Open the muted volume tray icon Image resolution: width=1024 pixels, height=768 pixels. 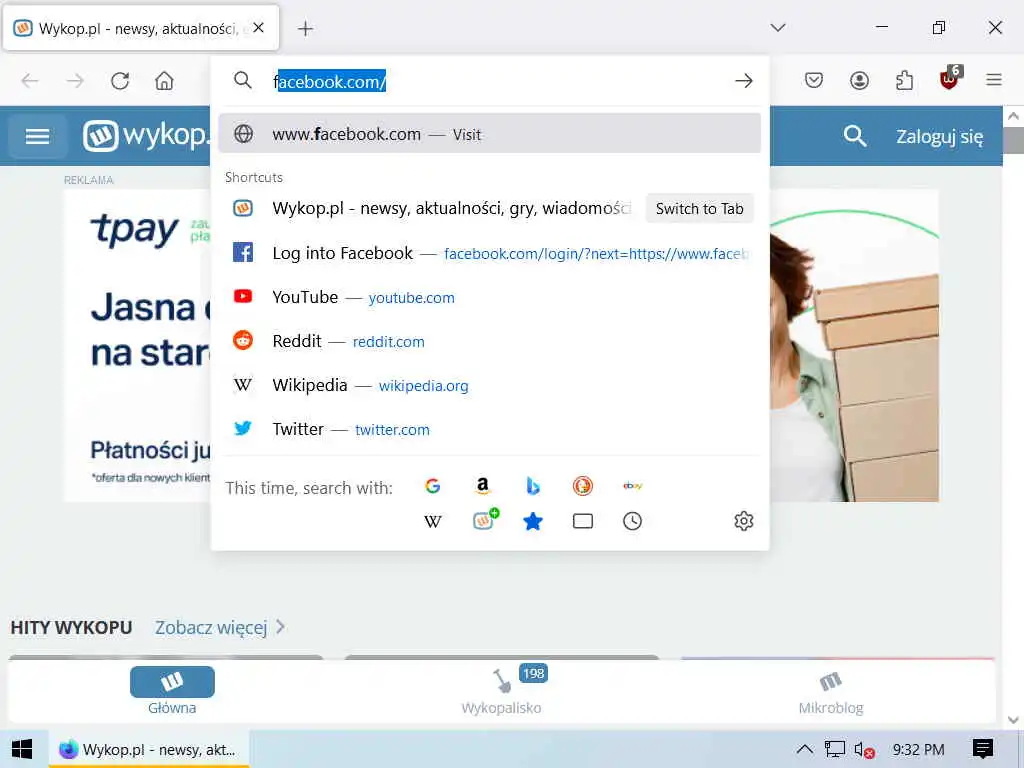tap(864, 750)
